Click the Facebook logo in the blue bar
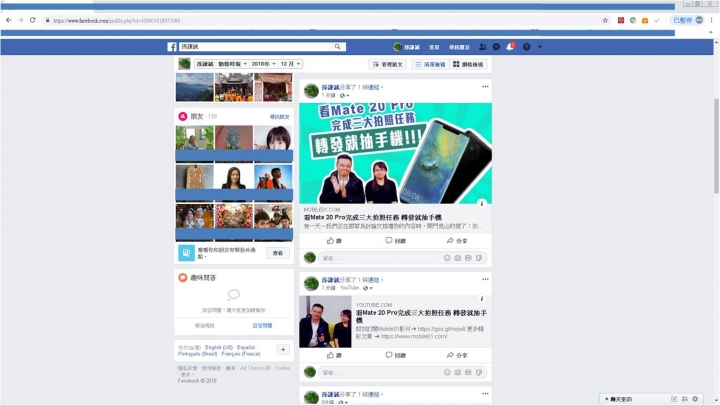The width and height of the screenshot is (720, 405). click(172, 47)
